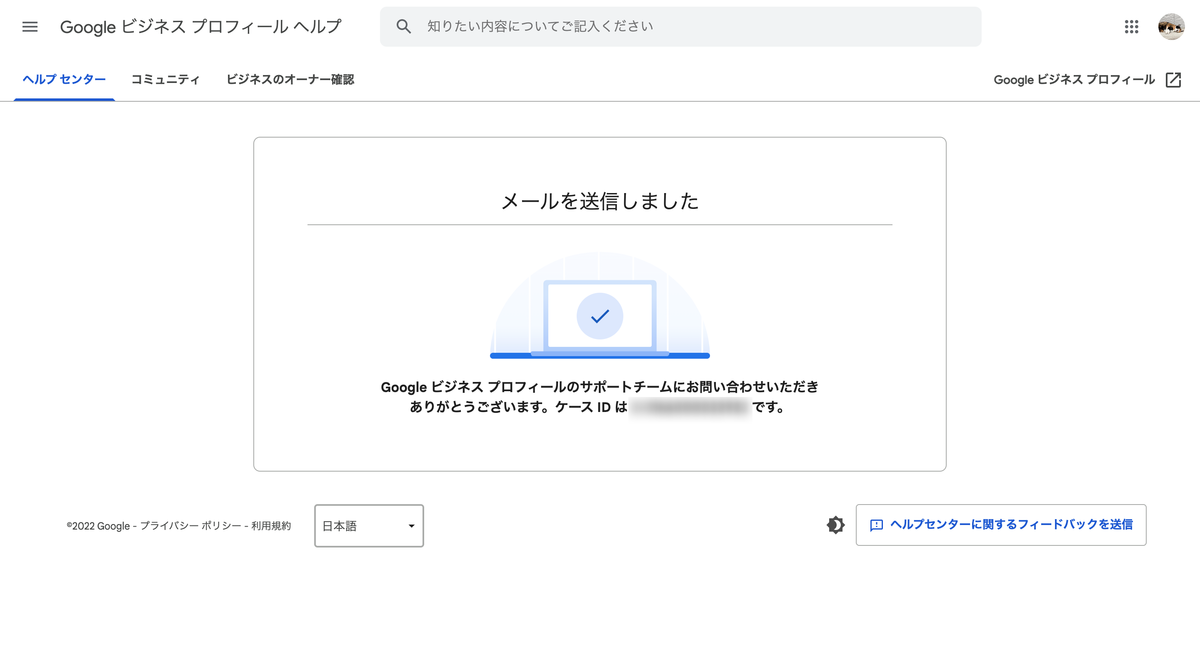Open the Google apps grid
The width and height of the screenshot is (1200, 658).
coord(1131,27)
